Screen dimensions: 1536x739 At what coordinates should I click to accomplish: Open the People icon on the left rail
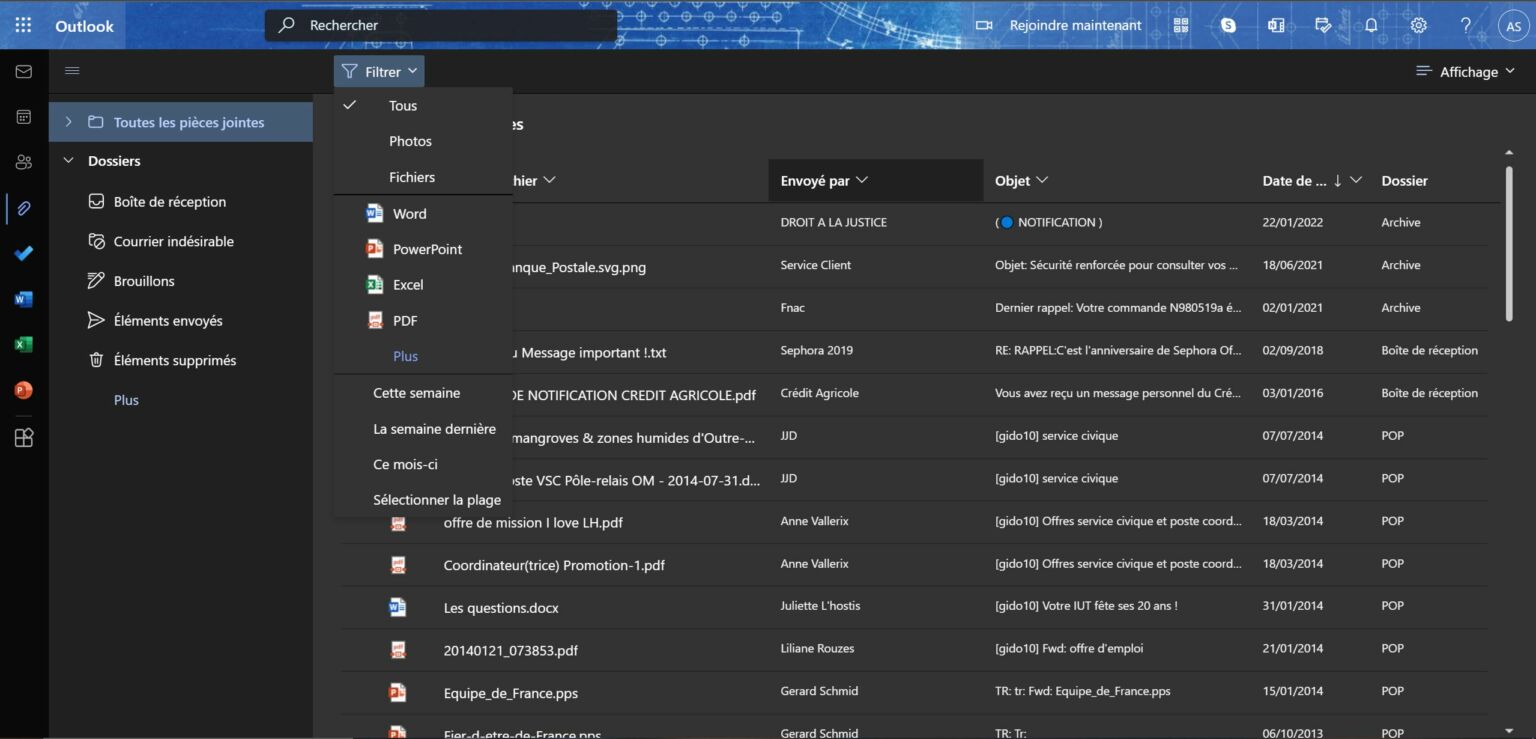coord(22,162)
